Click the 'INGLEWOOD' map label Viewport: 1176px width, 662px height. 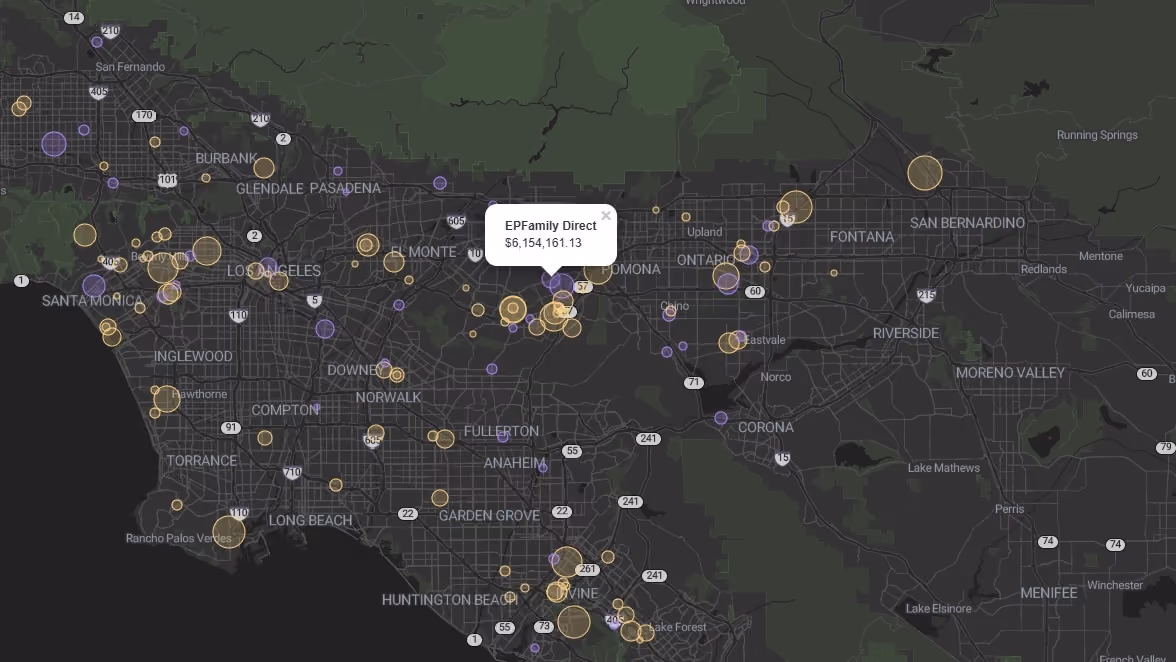click(193, 356)
